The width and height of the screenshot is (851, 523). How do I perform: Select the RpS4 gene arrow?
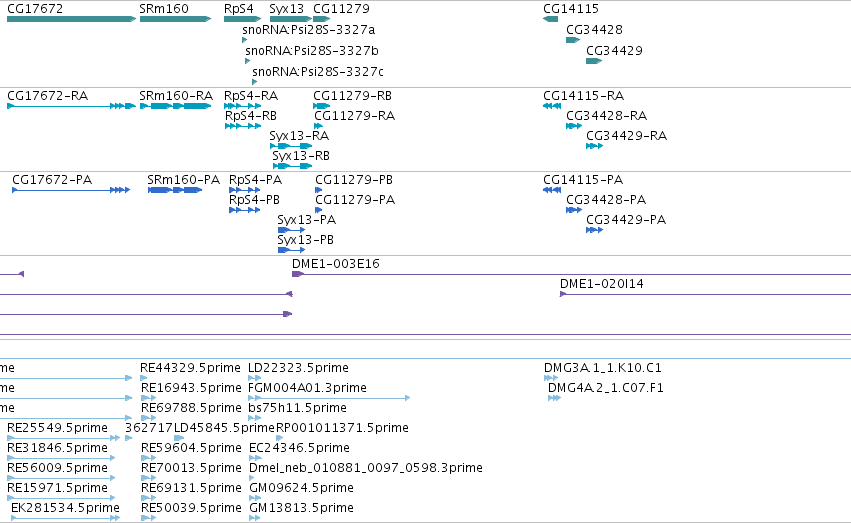[243, 19]
